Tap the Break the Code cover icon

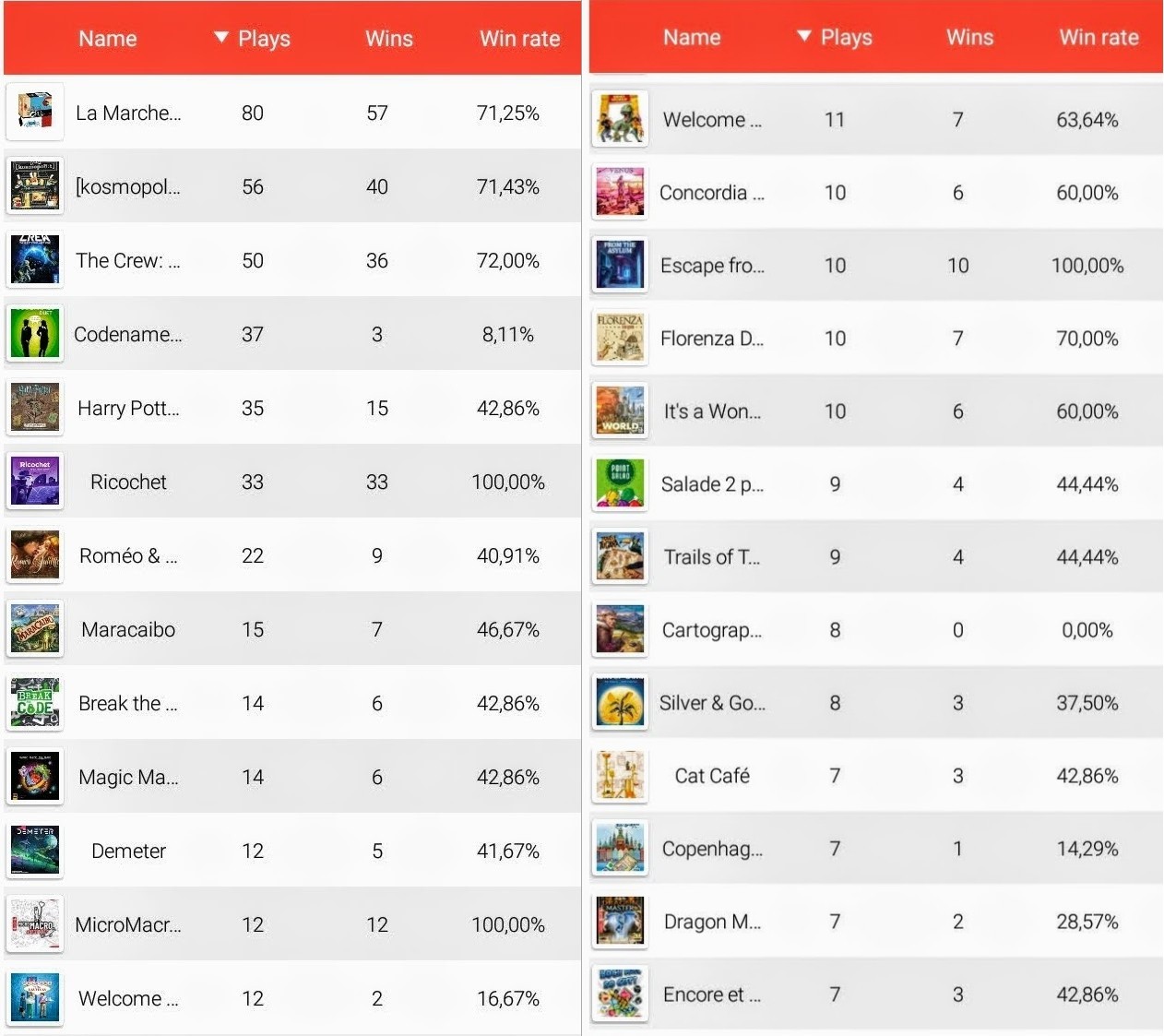pos(35,703)
